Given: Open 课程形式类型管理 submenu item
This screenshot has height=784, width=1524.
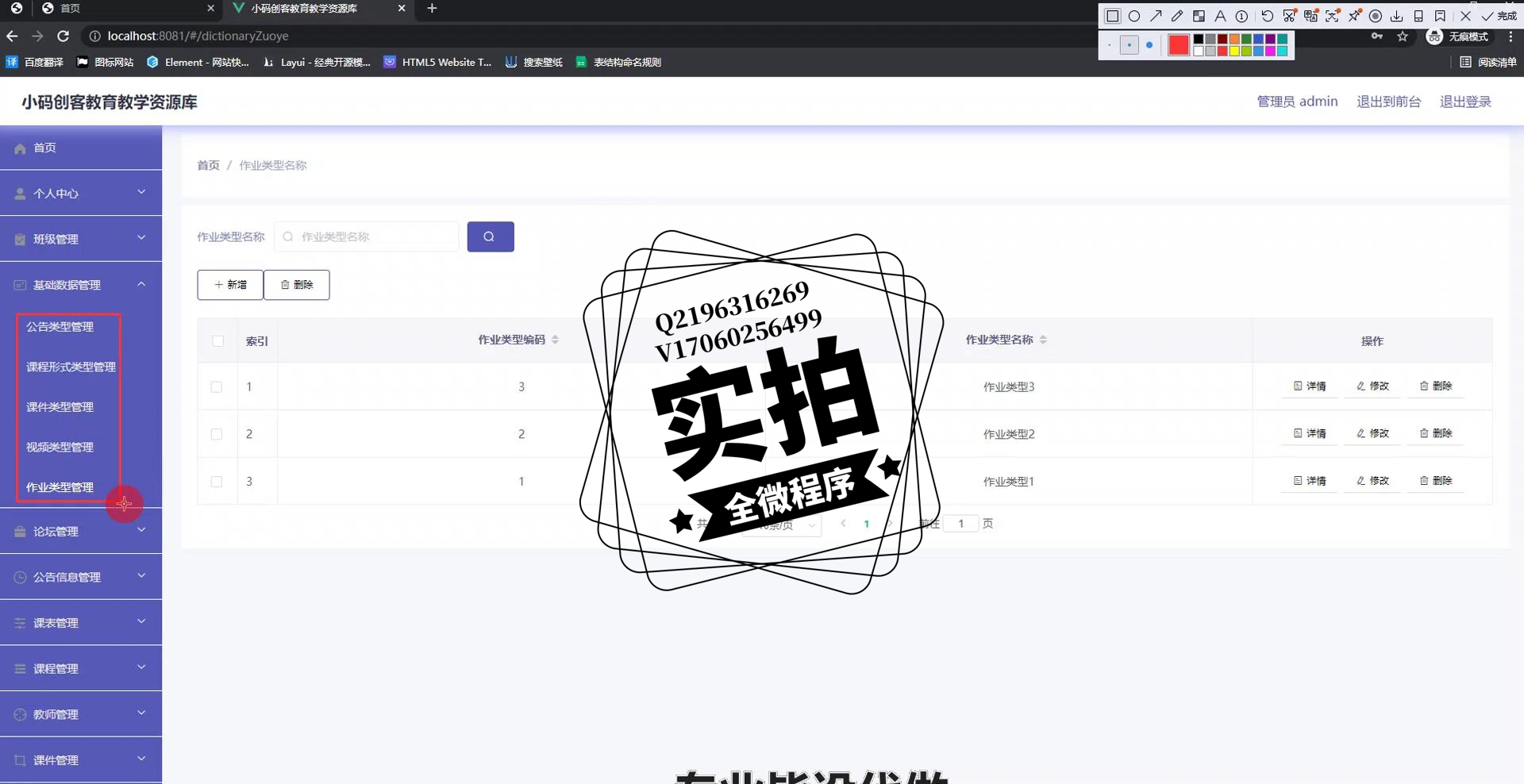Looking at the screenshot, I should 71,367.
